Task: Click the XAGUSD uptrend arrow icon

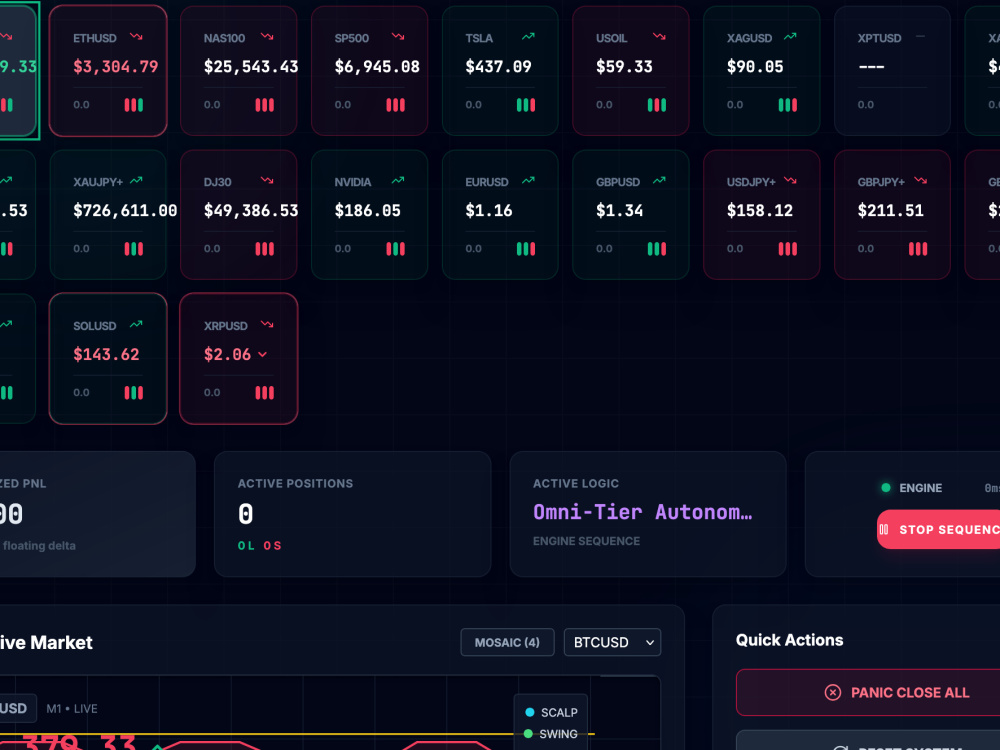Action: coord(790,37)
